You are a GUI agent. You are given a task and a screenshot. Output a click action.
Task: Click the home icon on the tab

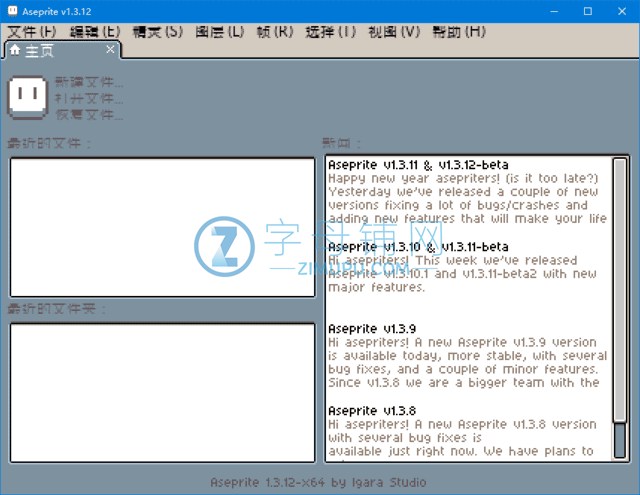tap(15, 50)
